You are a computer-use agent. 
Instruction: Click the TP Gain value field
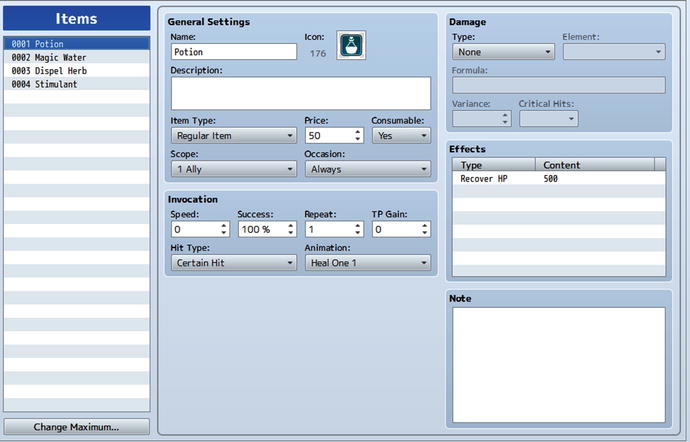click(396, 229)
